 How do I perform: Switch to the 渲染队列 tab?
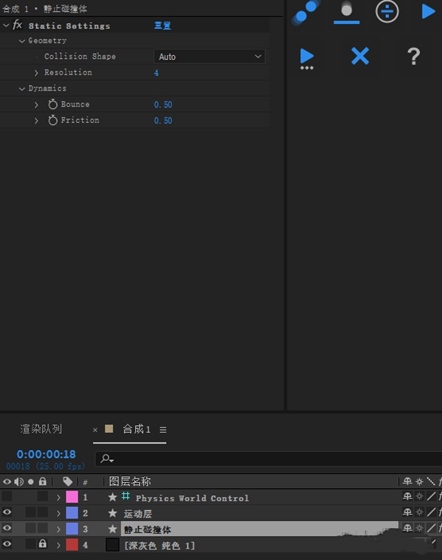pos(41,429)
